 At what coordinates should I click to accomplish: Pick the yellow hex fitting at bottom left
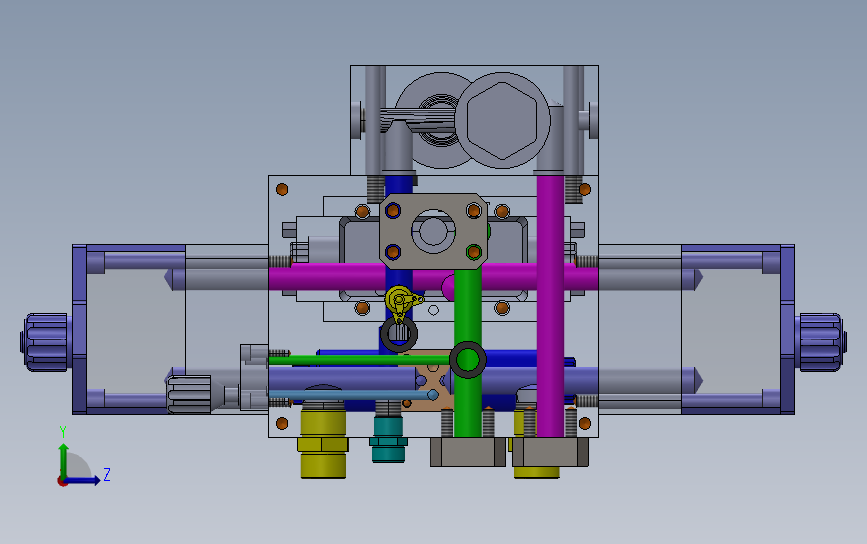pos(323,444)
